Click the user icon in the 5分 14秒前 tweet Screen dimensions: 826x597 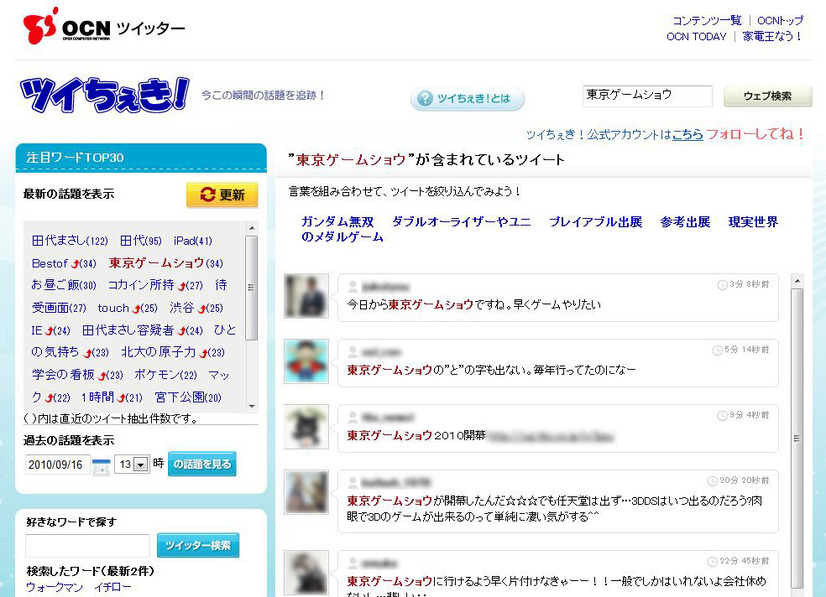(x=352, y=352)
